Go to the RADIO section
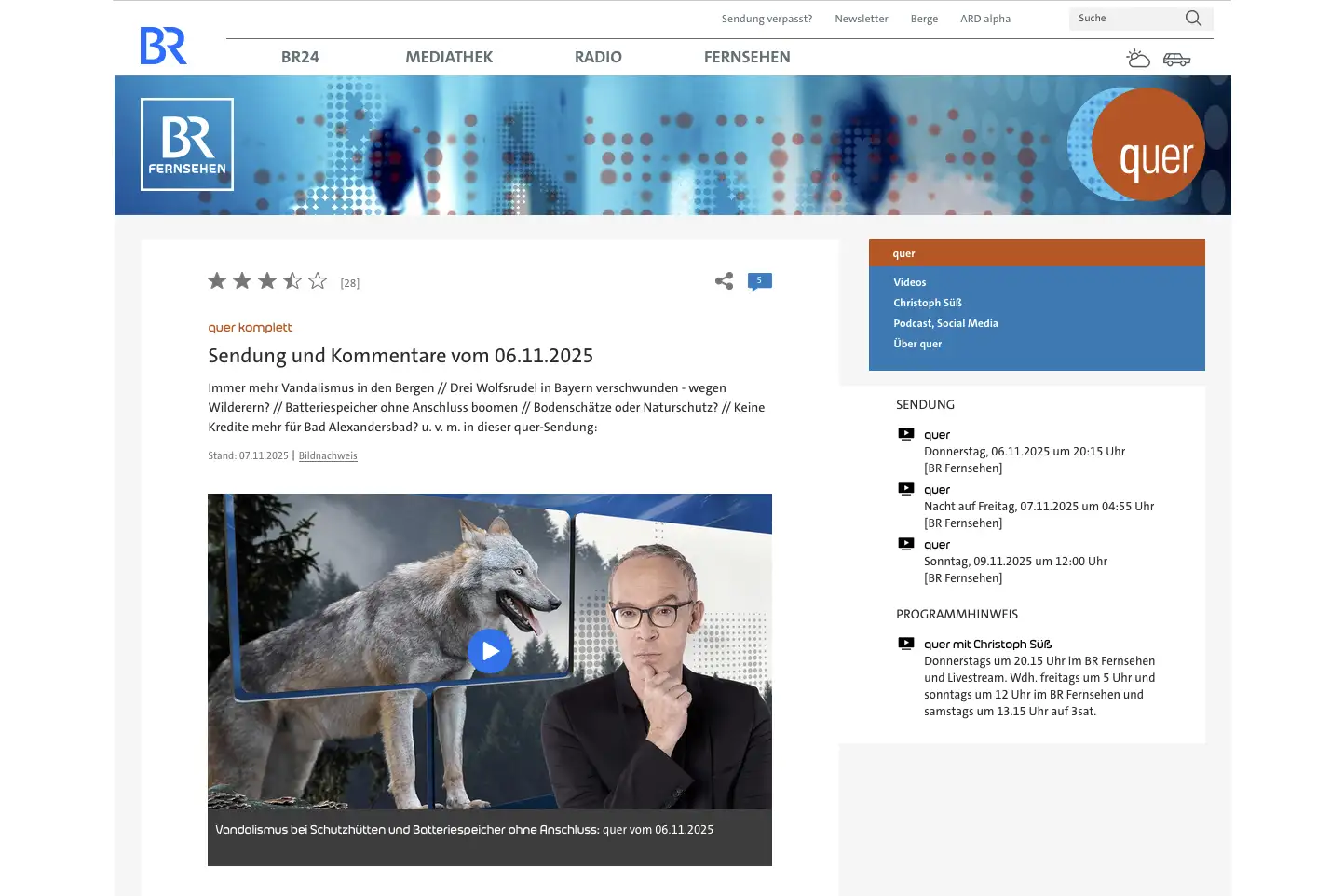1344x896 pixels. point(597,57)
